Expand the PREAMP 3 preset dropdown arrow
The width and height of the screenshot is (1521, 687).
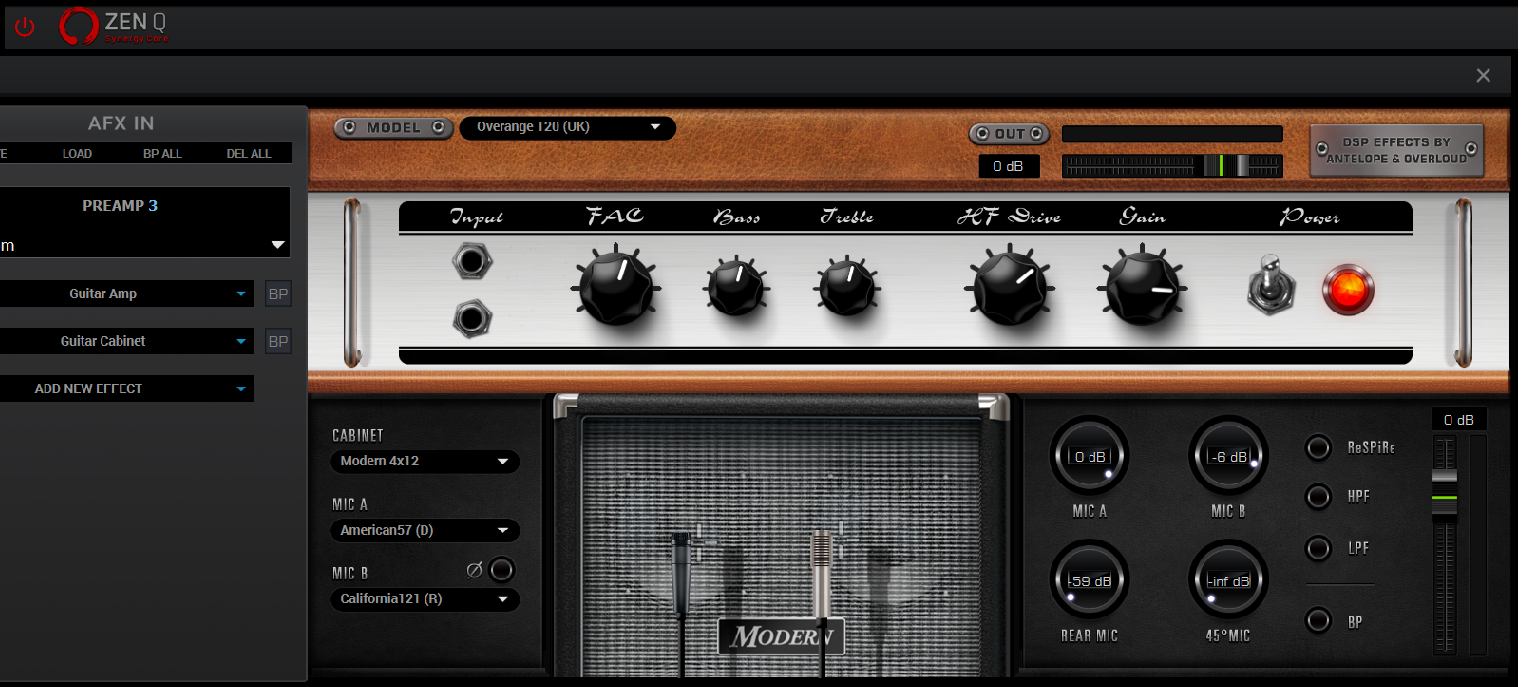[278, 245]
